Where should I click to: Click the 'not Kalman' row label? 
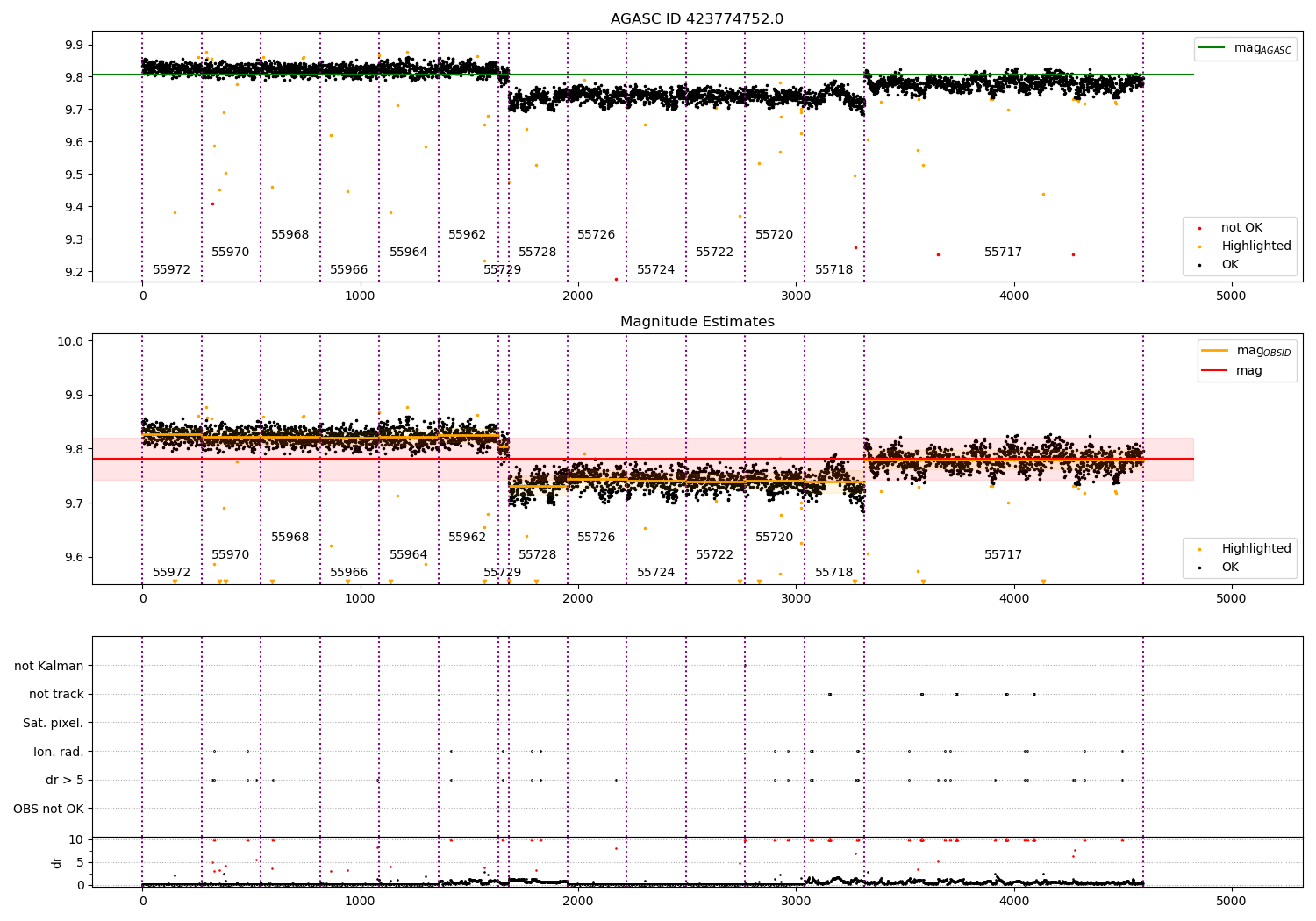point(49,666)
